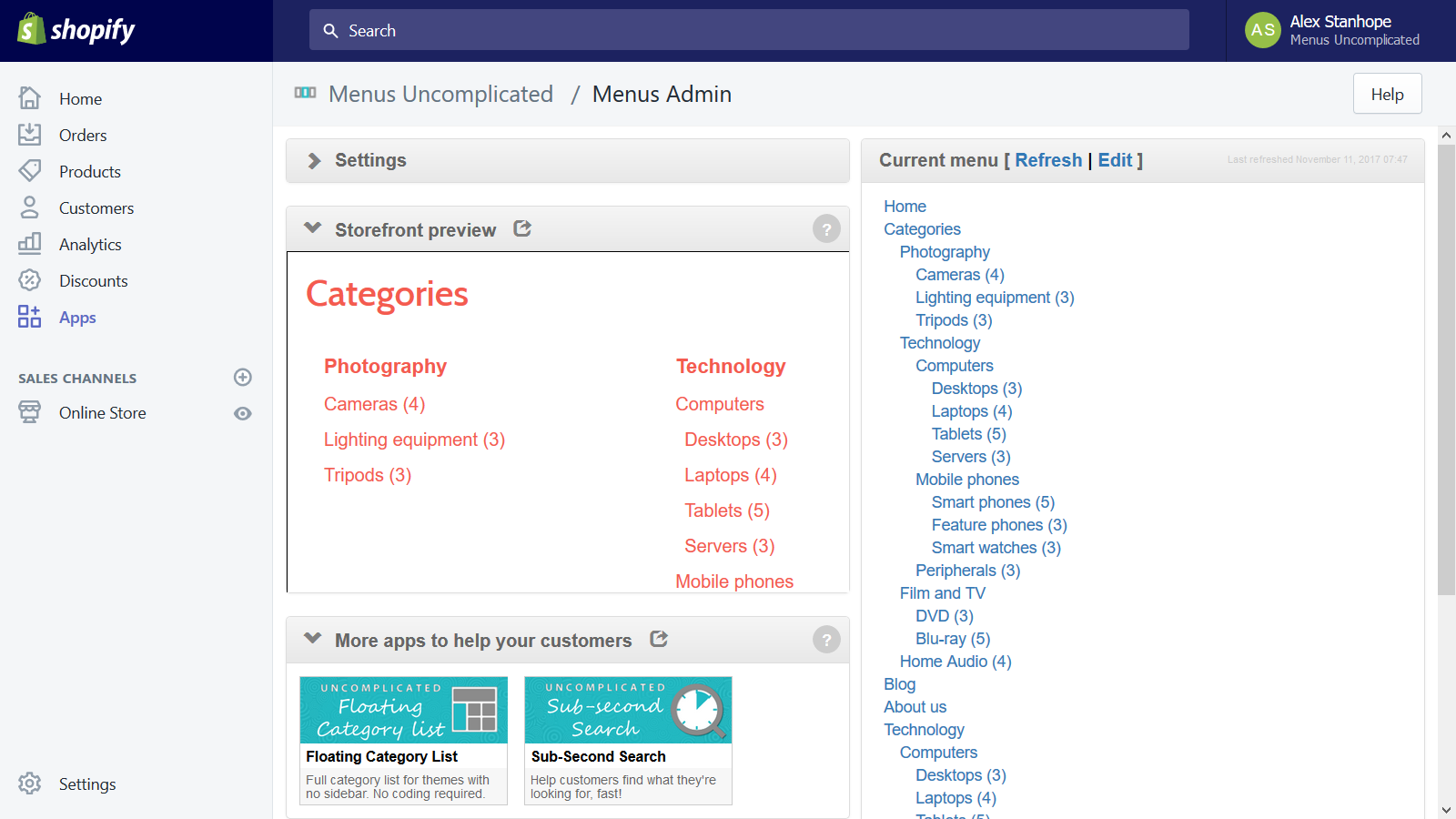This screenshot has height=819, width=1456.
Task: Collapse the More apps section
Action: (313, 640)
